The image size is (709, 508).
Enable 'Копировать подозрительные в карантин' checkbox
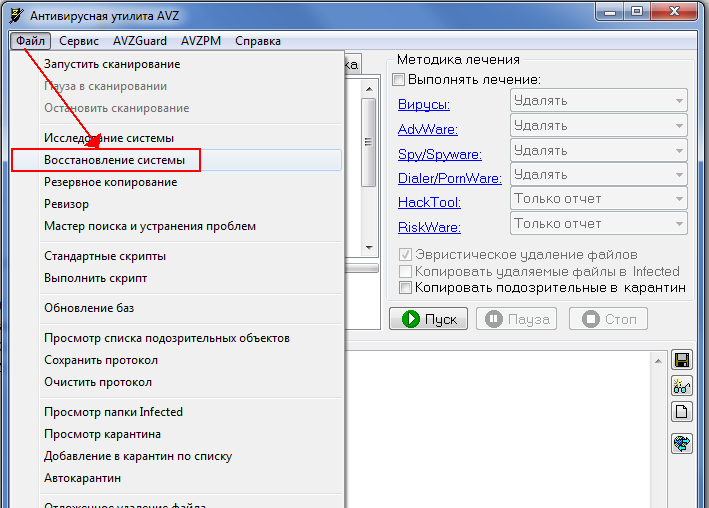pyautogui.click(x=405, y=288)
